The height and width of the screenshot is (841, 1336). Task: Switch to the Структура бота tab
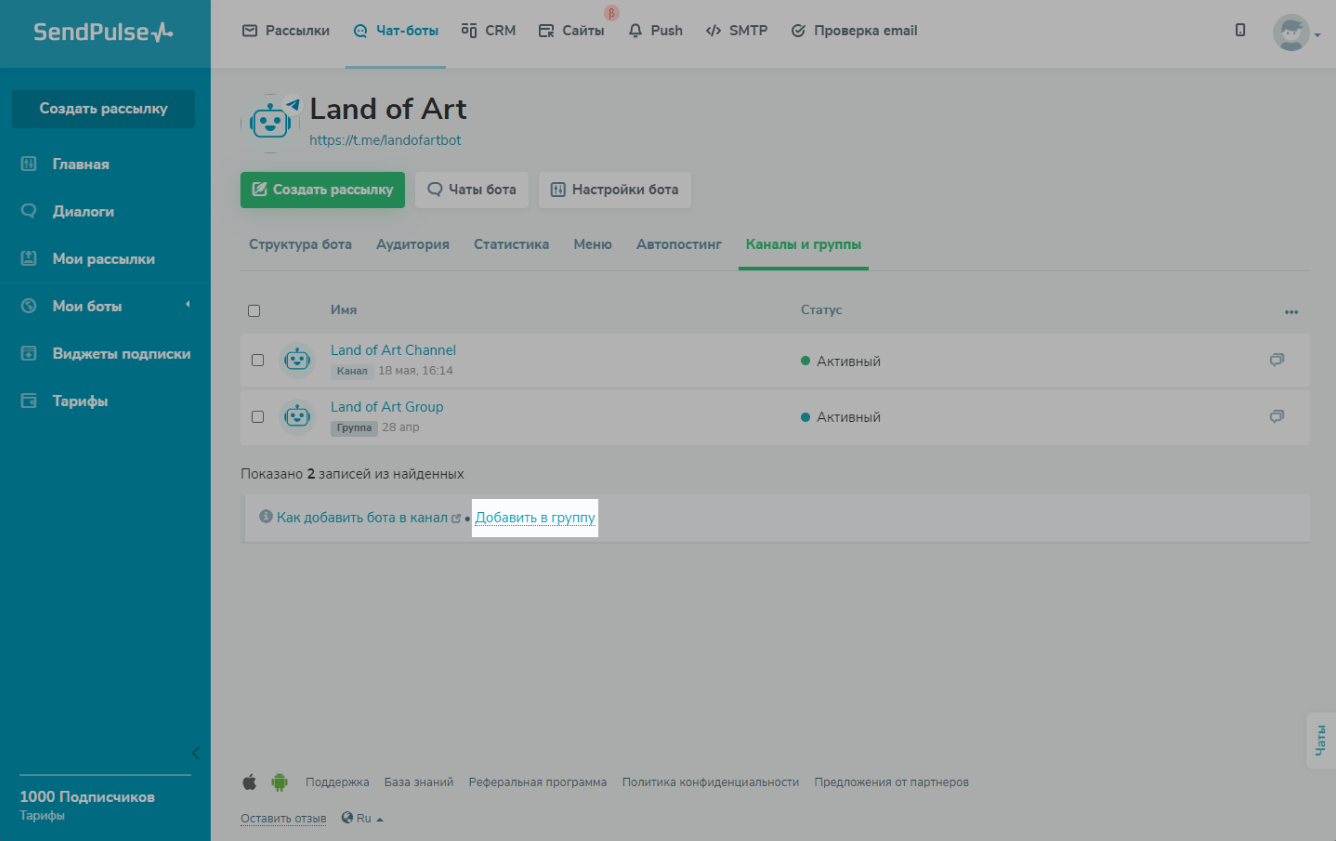click(x=300, y=244)
